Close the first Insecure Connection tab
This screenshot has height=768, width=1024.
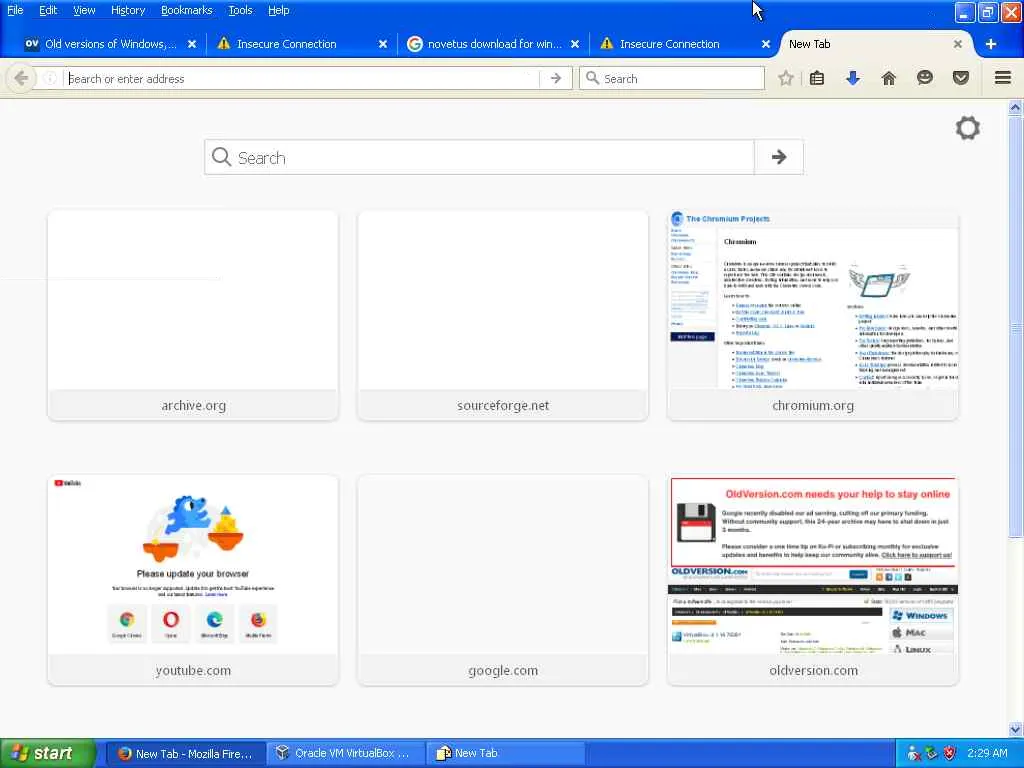tap(383, 44)
